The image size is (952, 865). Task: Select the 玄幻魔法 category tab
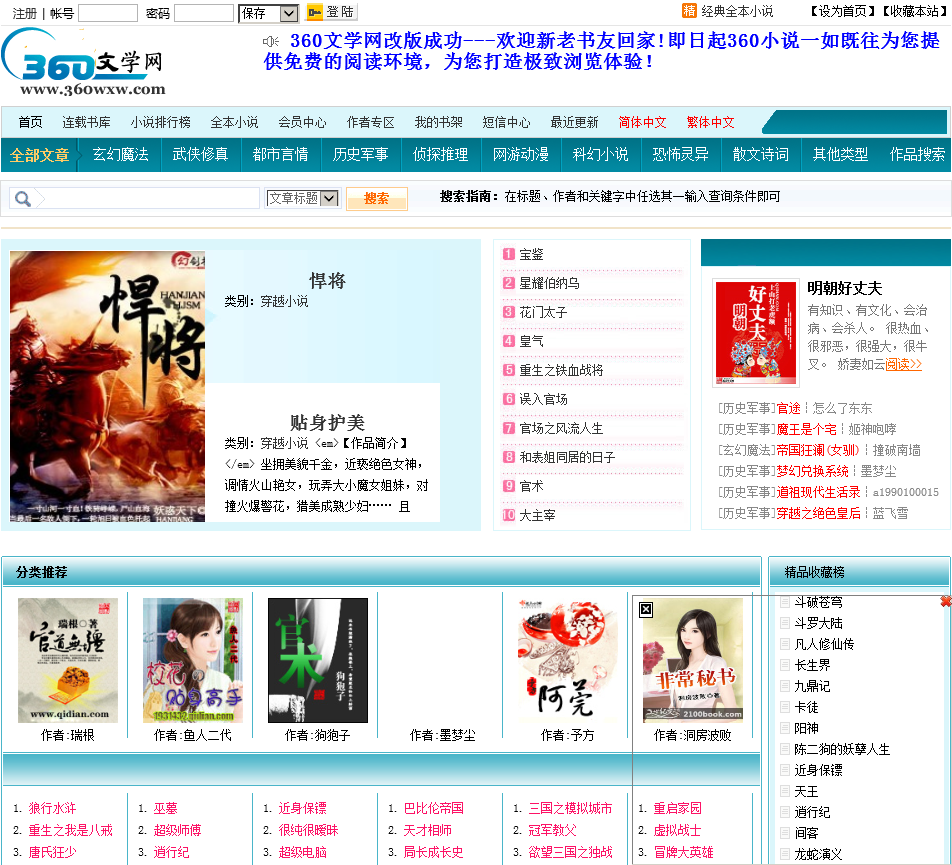coord(120,155)
